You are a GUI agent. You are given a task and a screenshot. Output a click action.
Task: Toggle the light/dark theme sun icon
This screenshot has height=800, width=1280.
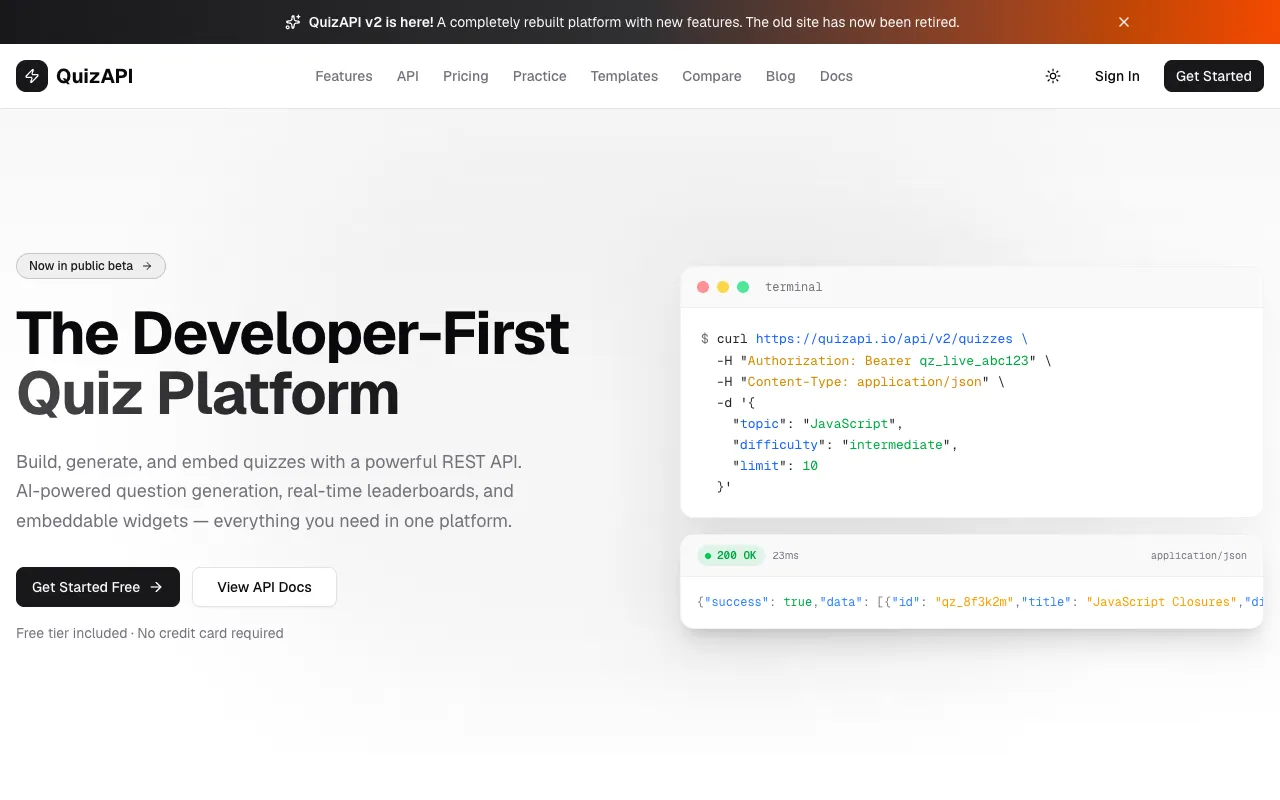click(1053, 76)
